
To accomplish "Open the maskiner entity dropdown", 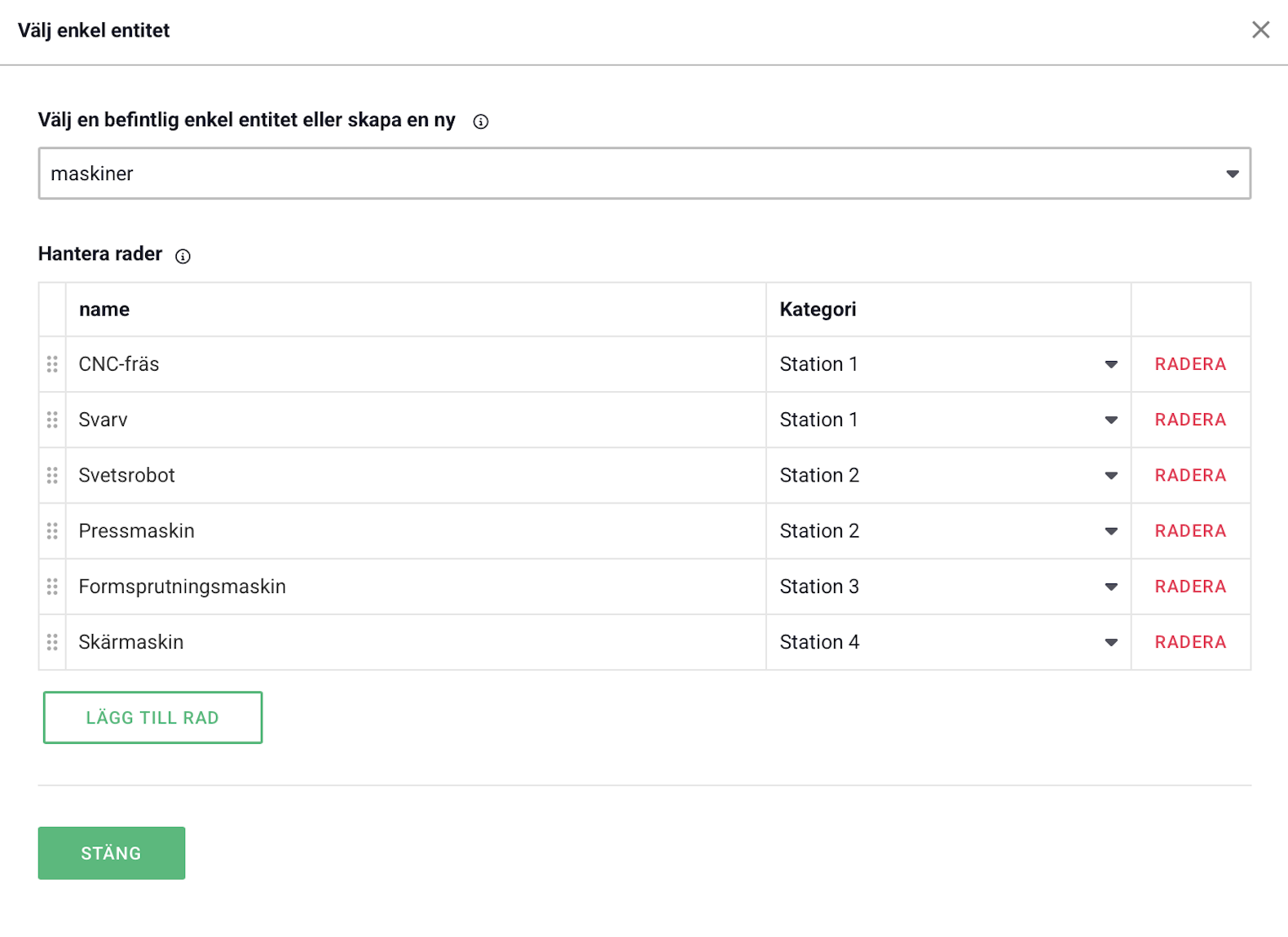I will 644,174.
